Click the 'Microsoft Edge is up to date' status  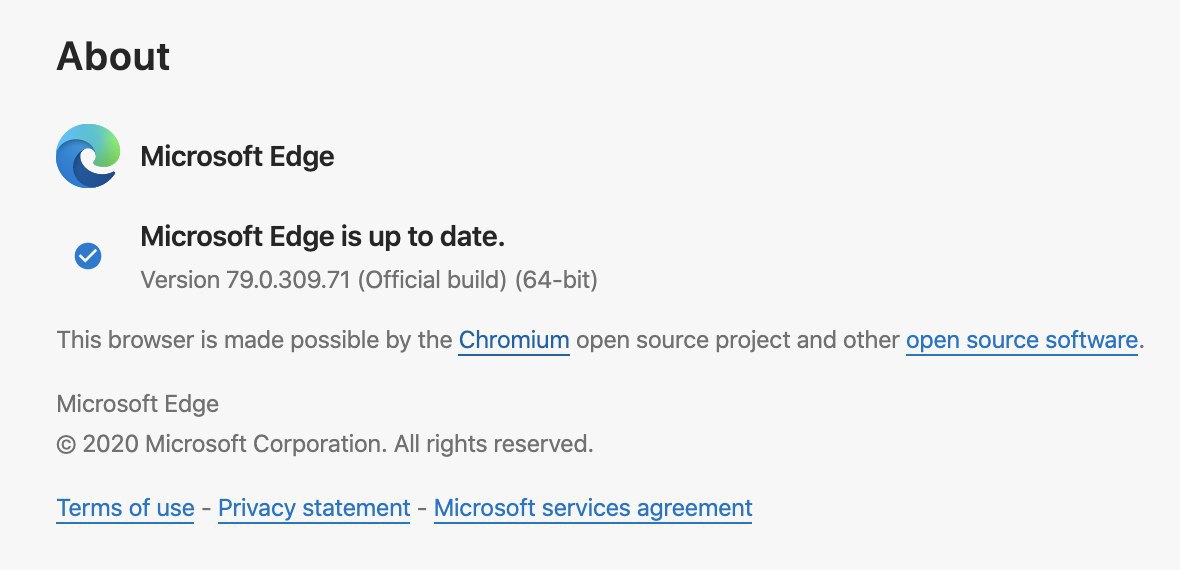coord(322,237)
